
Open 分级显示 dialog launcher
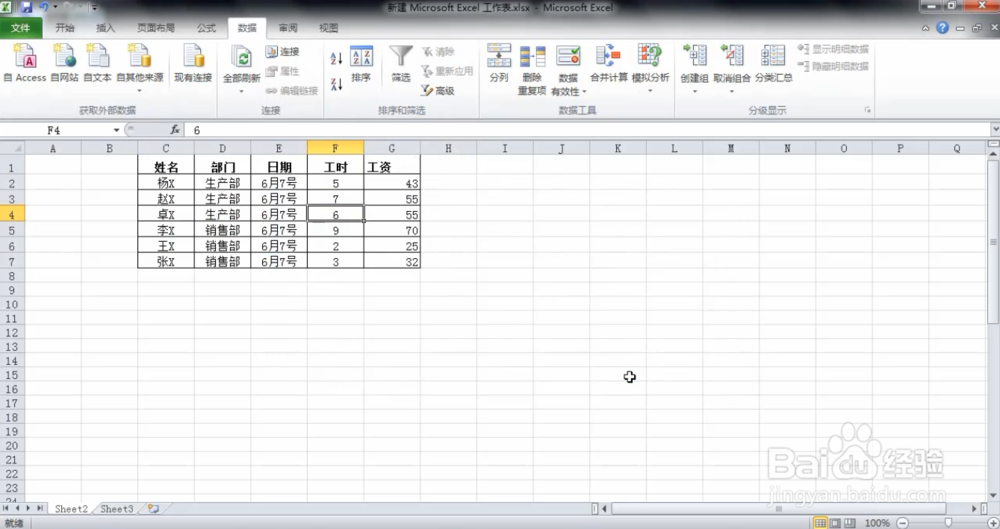coord(867,110)
